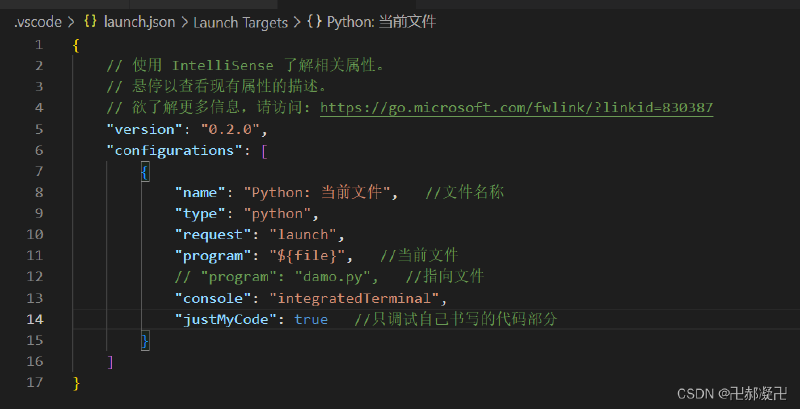
Task: Click the "python" type value
Action: click(277, 214)
